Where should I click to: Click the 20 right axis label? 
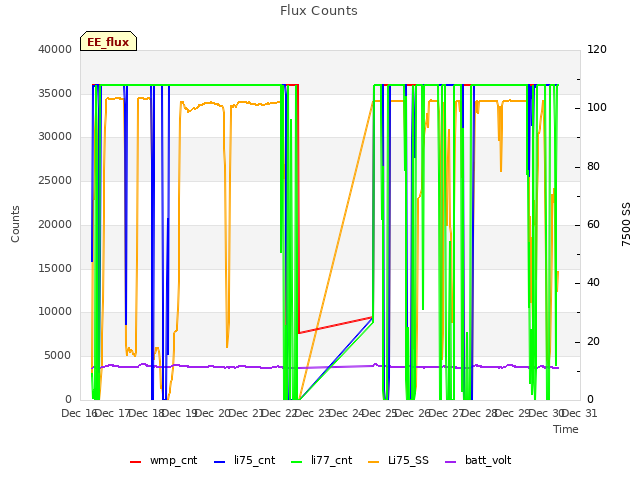point(593,342)
